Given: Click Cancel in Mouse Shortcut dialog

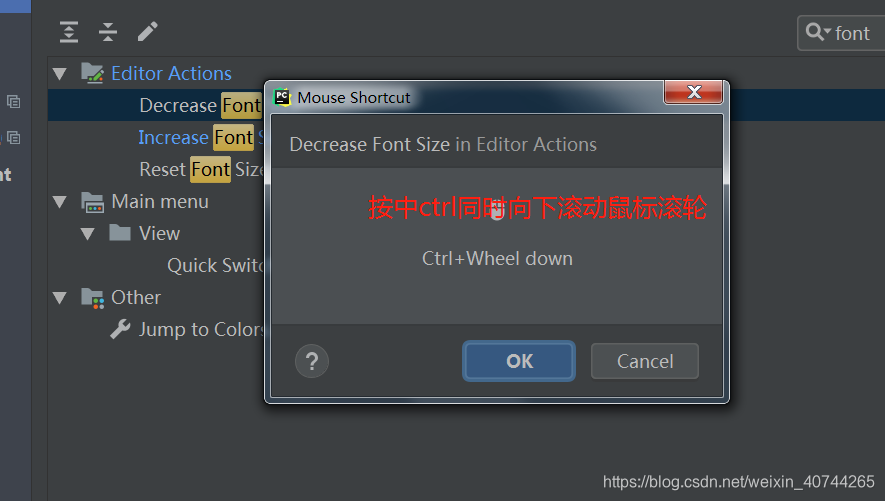Looking at the screenshot, I should pos(645,361).
